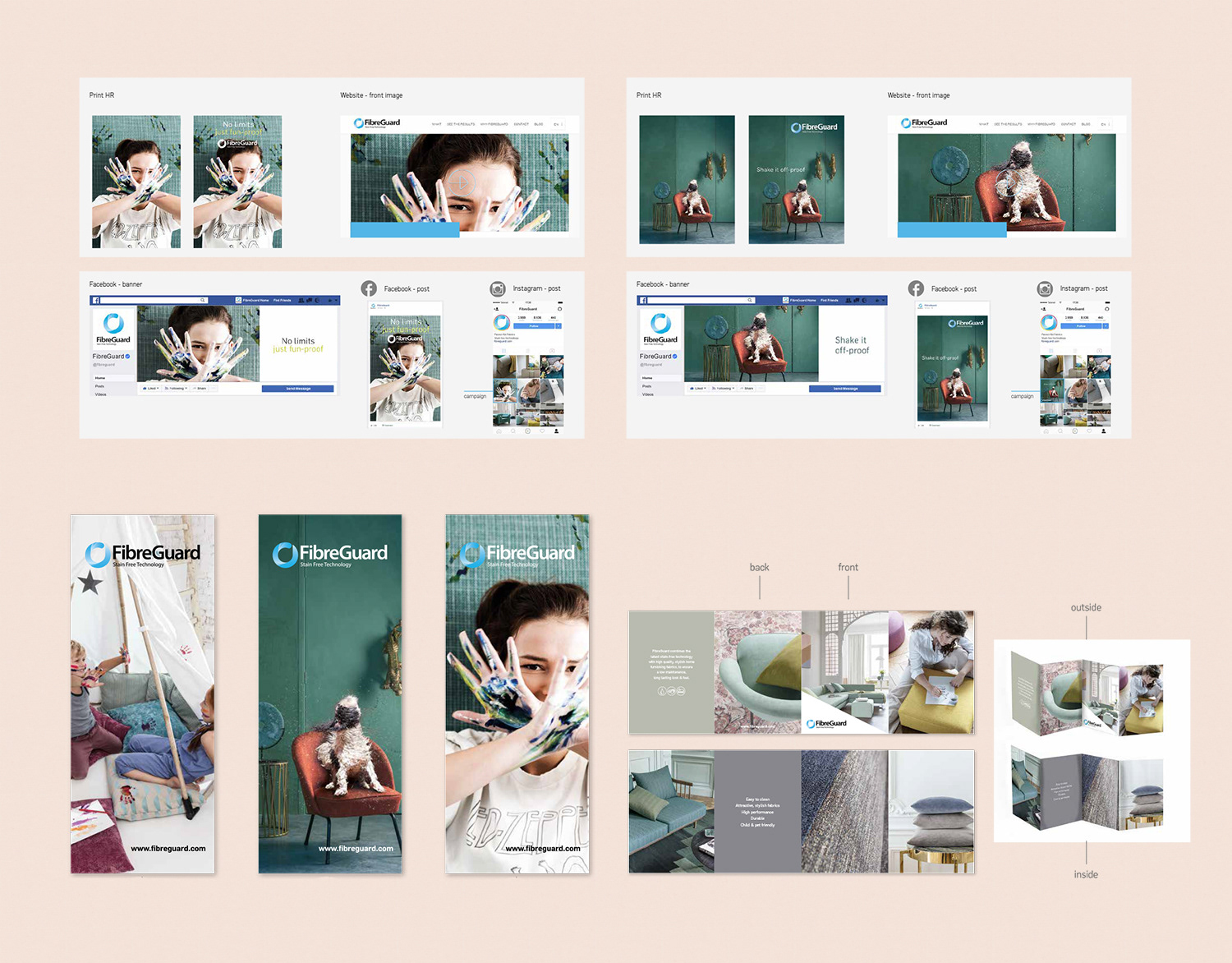
Task: Select the highlighted campaign tile in the dog Instagram grid
Action: pyautogui.click(x=1052, y=390)
